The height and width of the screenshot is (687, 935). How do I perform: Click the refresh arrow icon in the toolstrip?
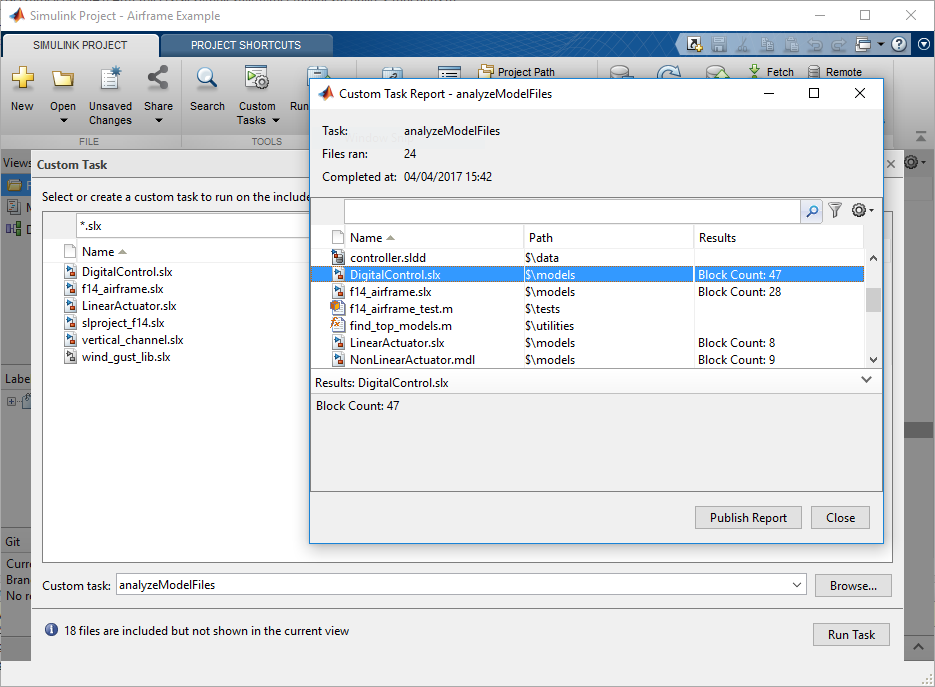tap(669, 73)
